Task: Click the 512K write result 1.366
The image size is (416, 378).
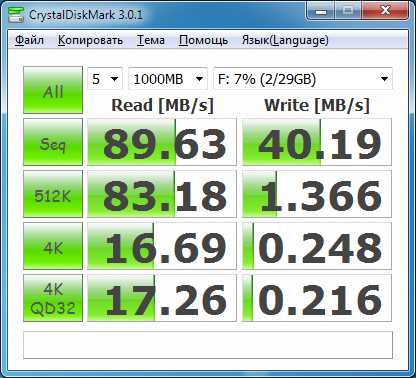Action: [317, 194]
